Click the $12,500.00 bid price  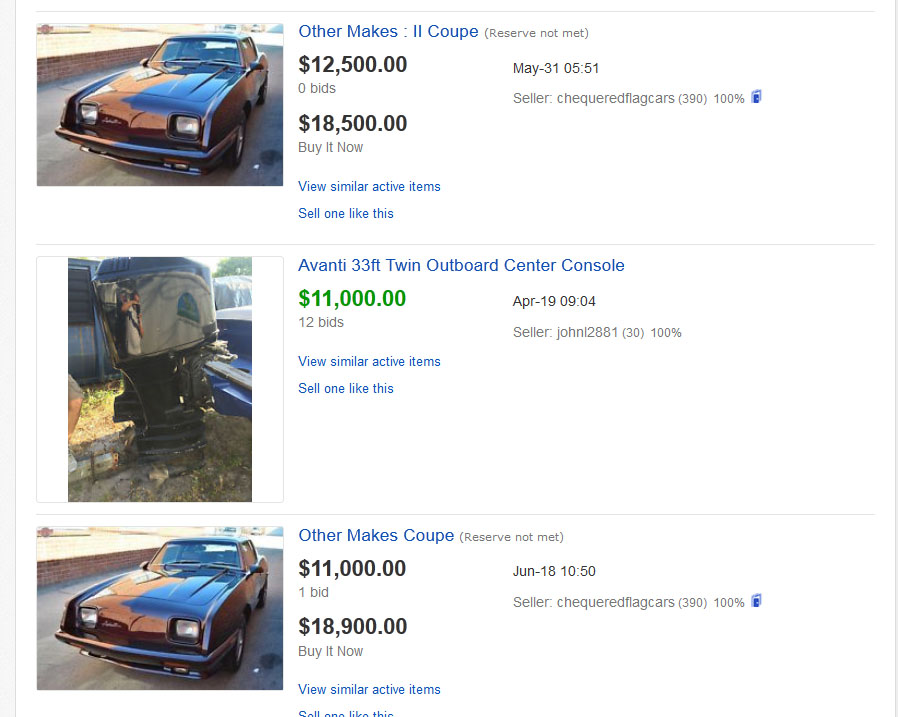click(352, 65)
